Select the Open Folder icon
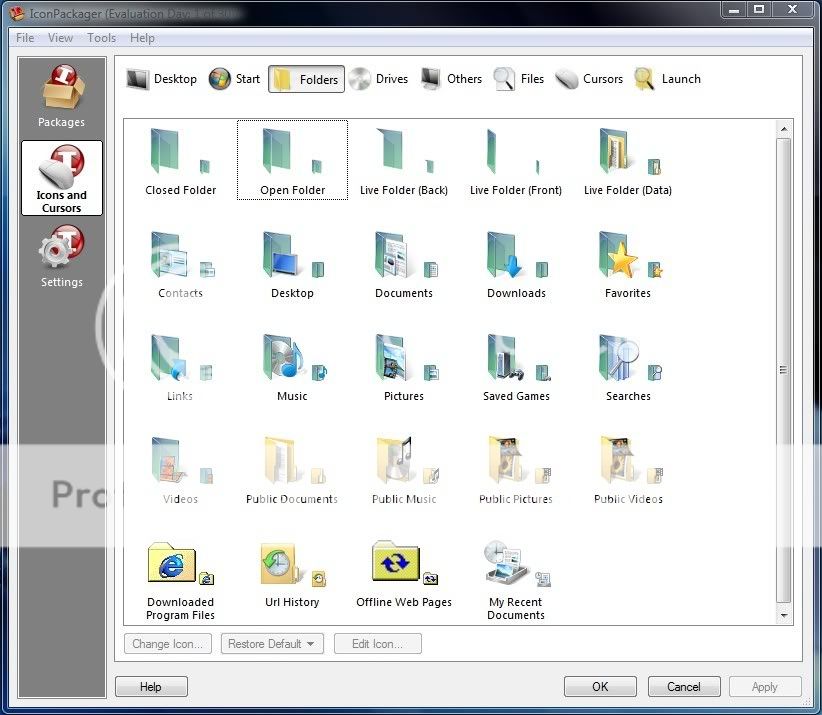 tap(292, 160)
